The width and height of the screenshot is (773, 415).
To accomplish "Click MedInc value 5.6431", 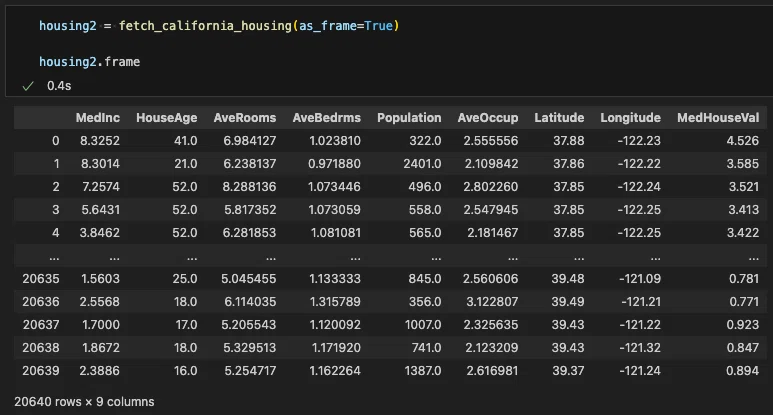I will 100,209.
